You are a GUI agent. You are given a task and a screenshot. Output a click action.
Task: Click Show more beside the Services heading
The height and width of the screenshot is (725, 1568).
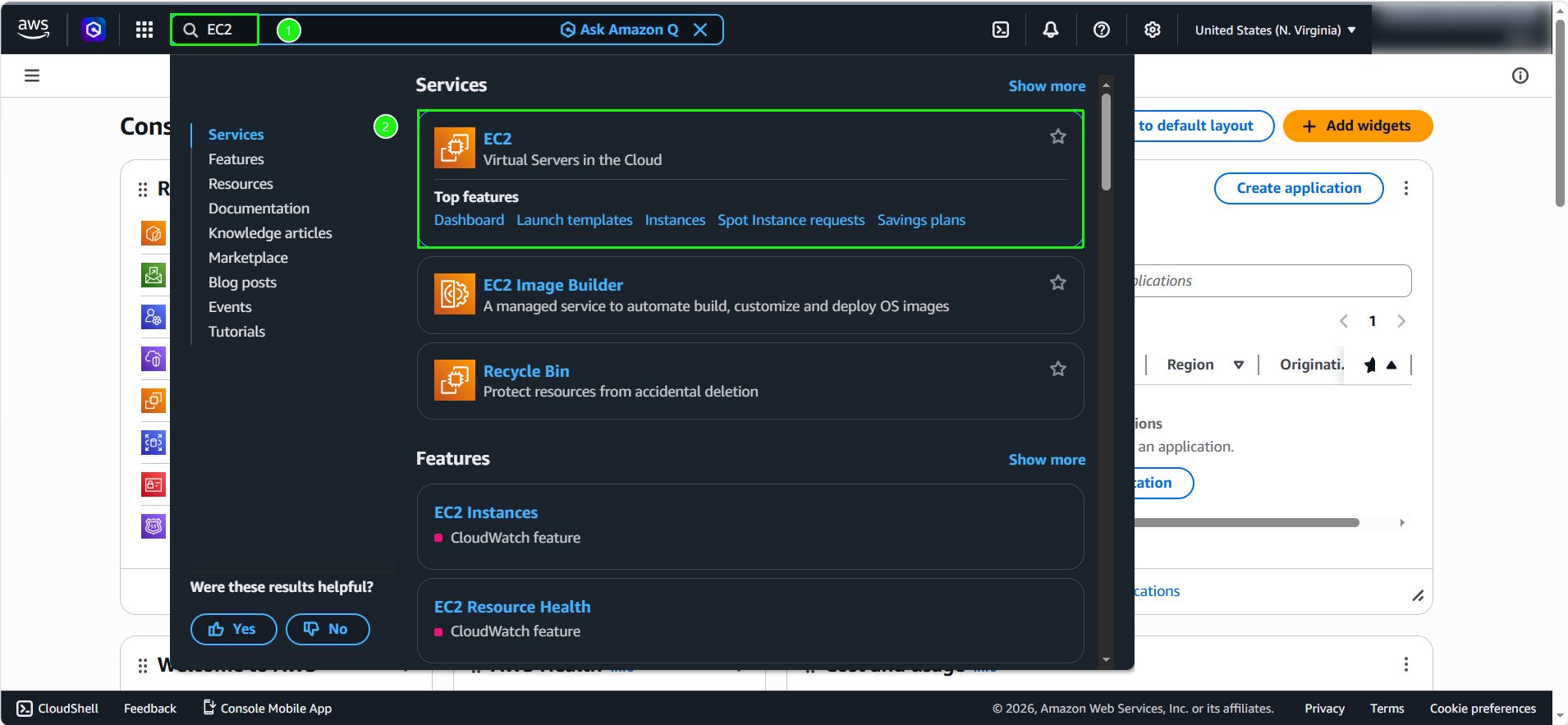[x=1047, y=86]
